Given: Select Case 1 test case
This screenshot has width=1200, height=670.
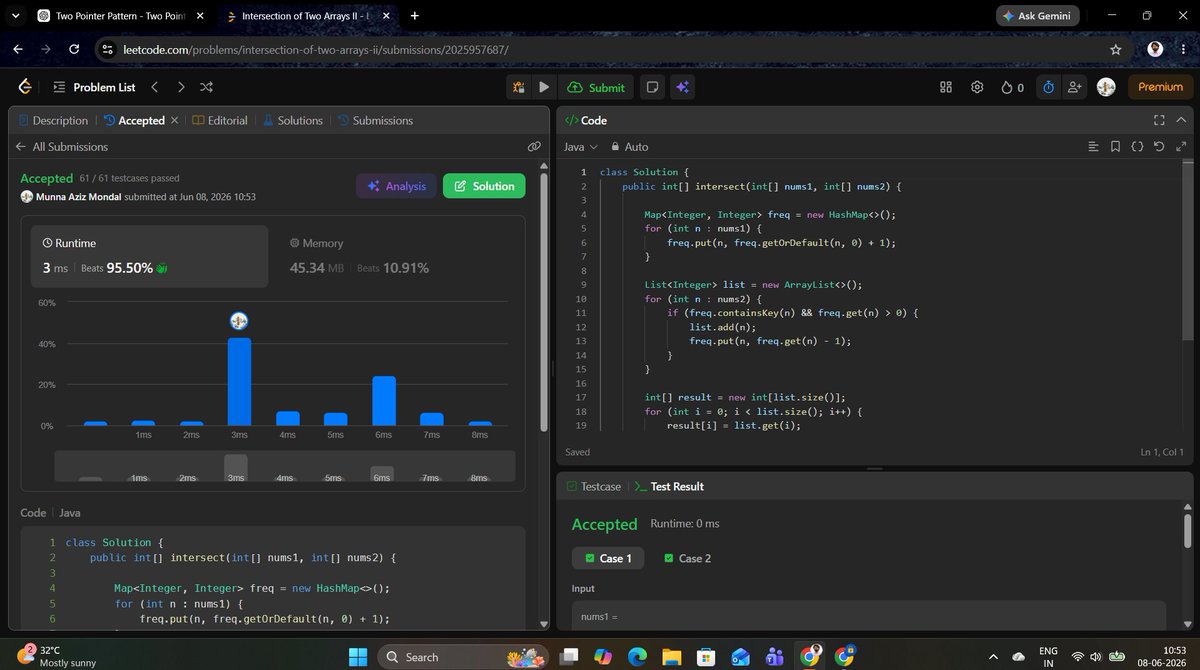Looking at the screenshot, I should pyautogui.click(x=607, y=558).
